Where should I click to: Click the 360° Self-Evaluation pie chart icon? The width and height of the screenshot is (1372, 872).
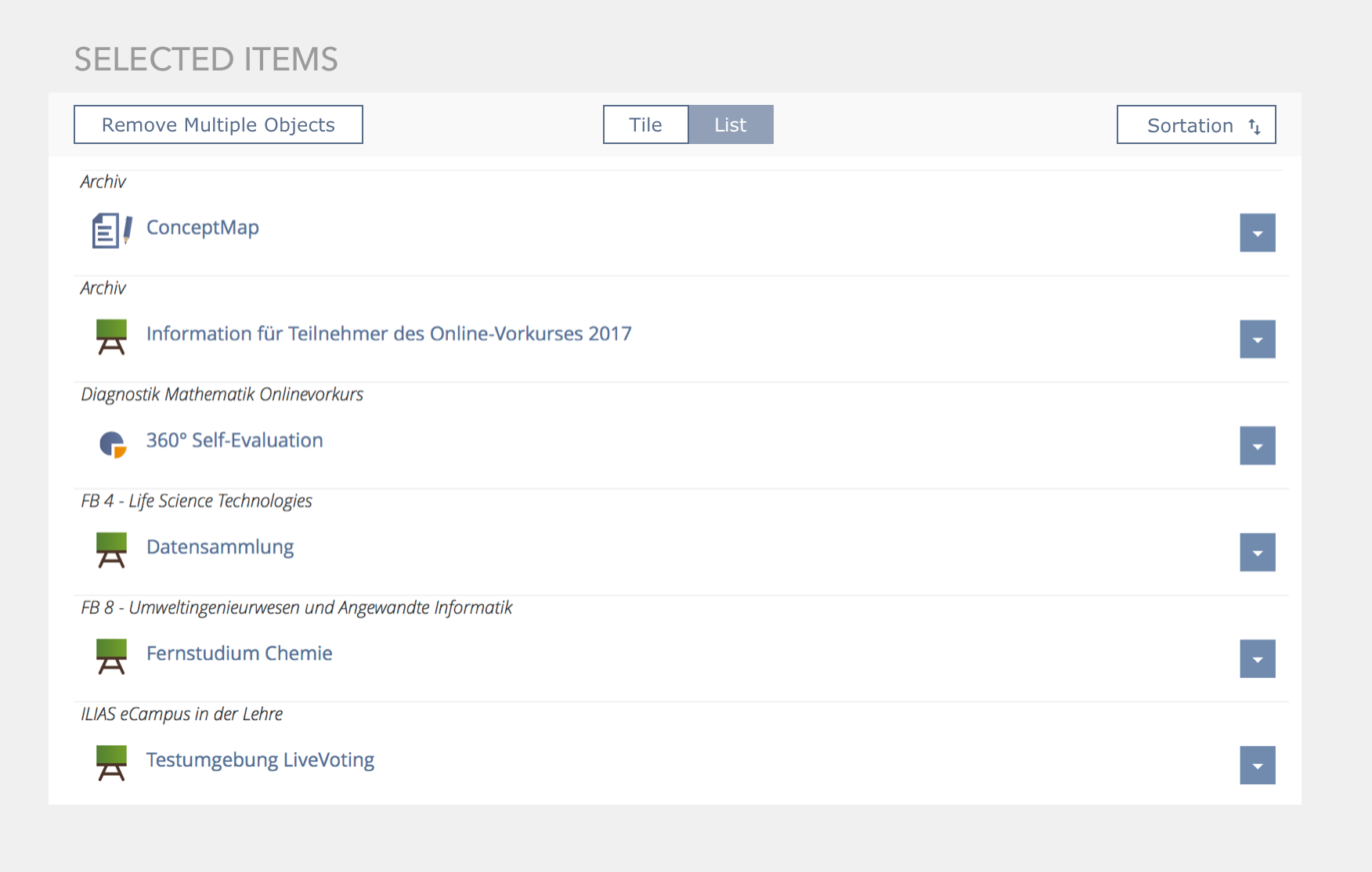click(x=112, y=444)
